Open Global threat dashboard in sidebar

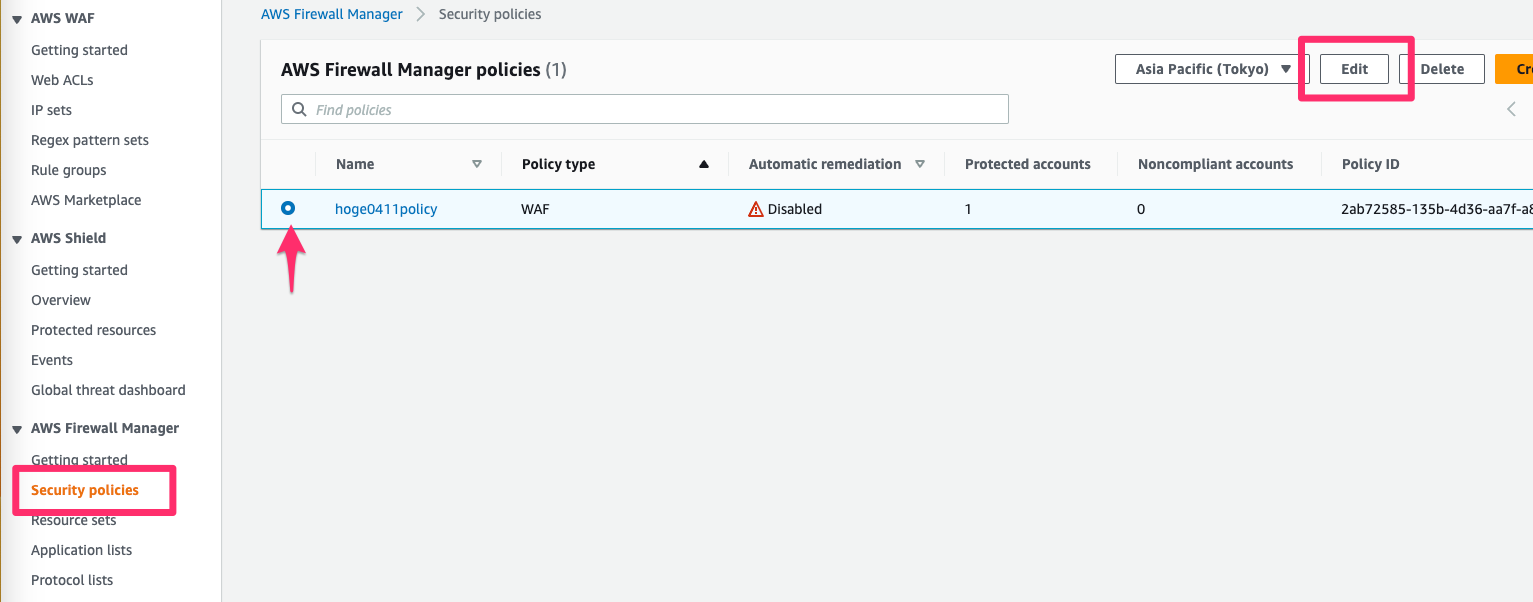(108, 390)
